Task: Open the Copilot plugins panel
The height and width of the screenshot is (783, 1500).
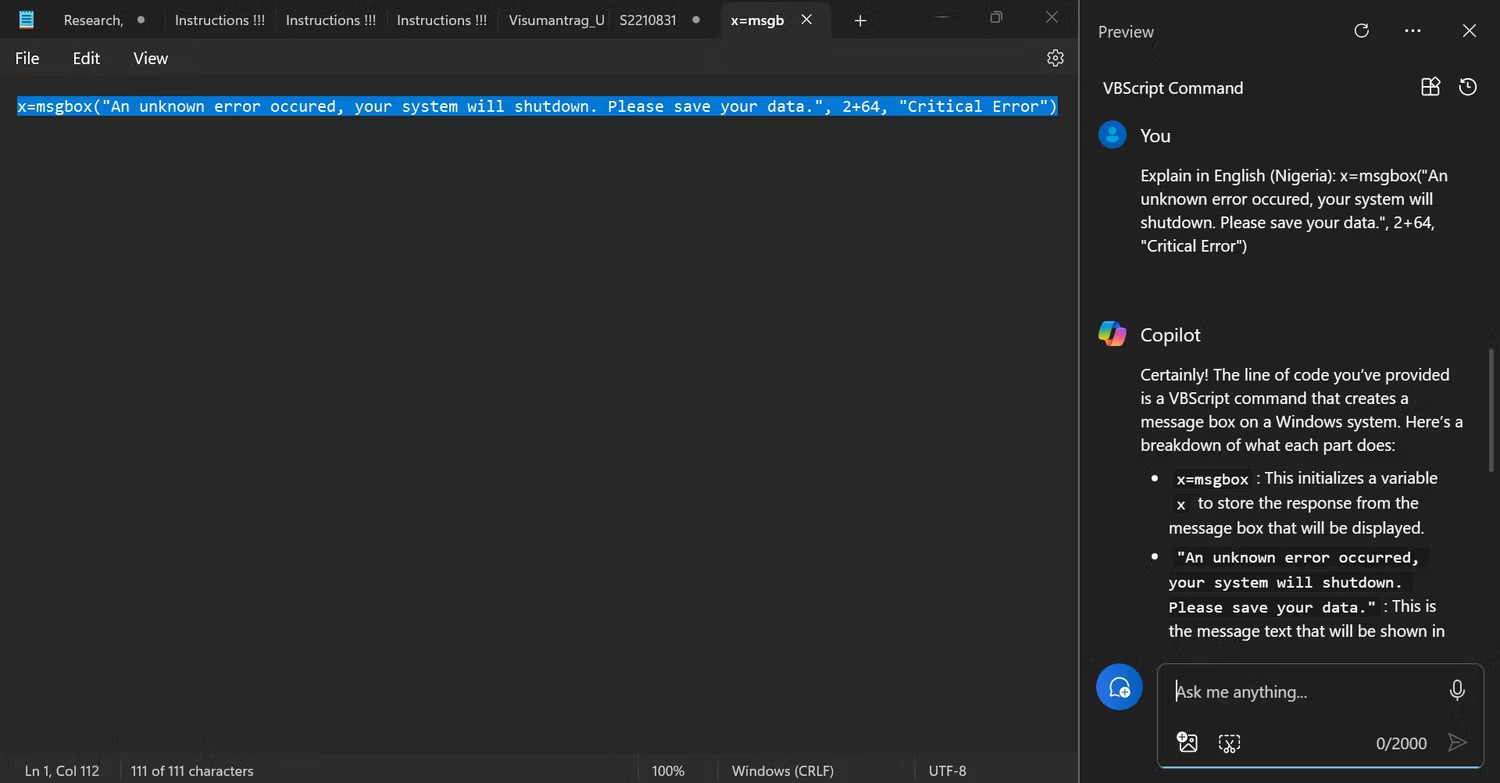Action: pyautogui.click(x=1430, y=87)
